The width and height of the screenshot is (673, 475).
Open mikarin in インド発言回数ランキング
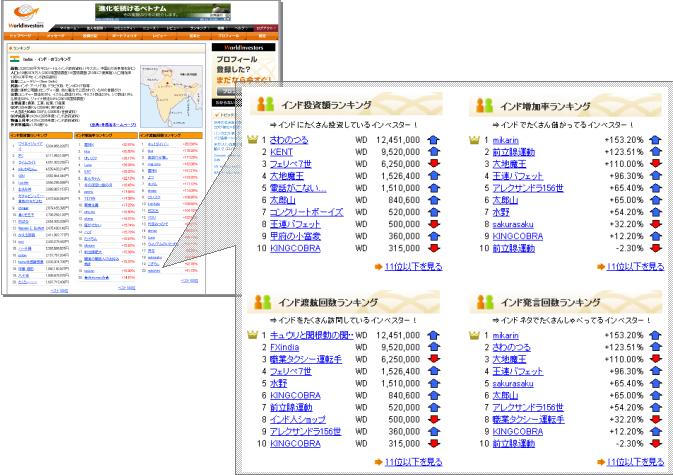506,335
